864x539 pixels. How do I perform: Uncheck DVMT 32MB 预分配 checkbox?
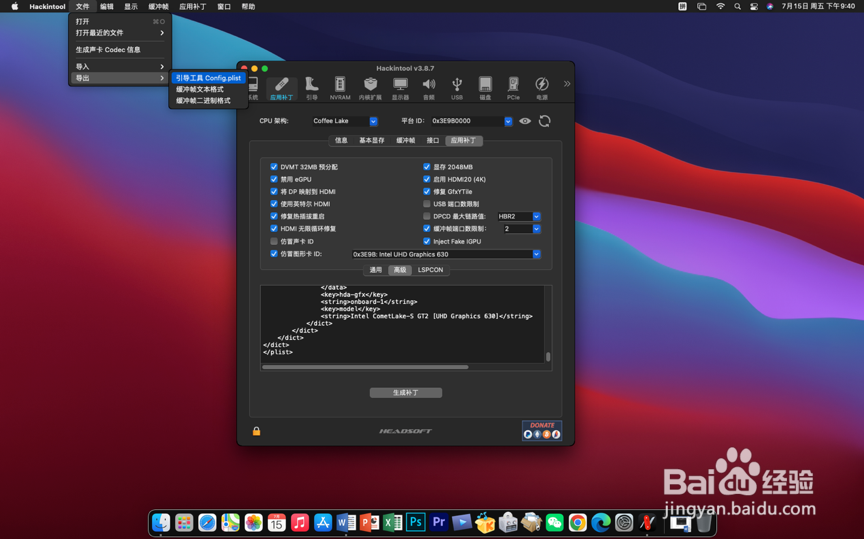[x=274, y=166]
